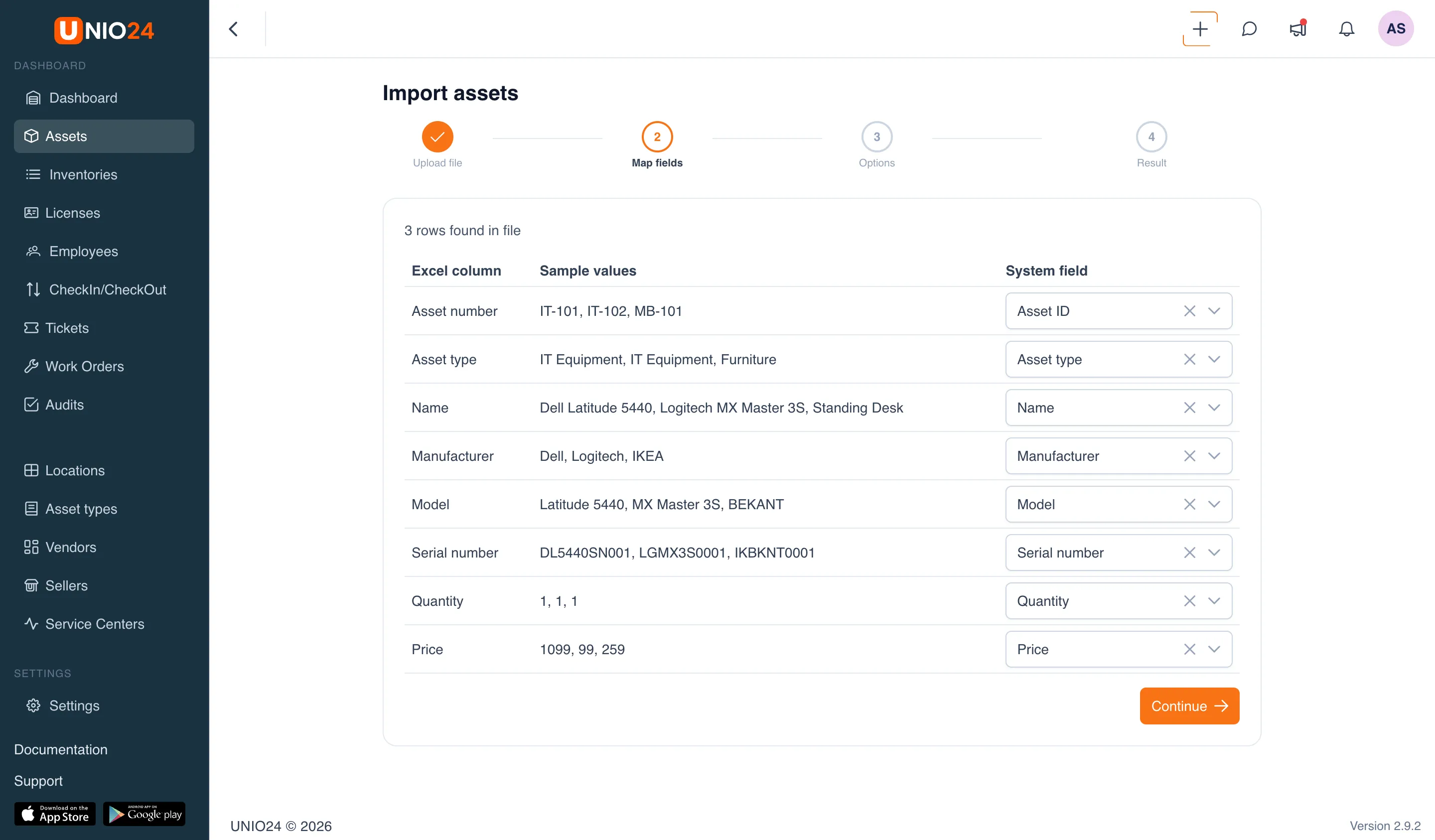Clear the Serial number field mapping
The width and height of the screenshot is (1435, 840).
click(1189, 553)
